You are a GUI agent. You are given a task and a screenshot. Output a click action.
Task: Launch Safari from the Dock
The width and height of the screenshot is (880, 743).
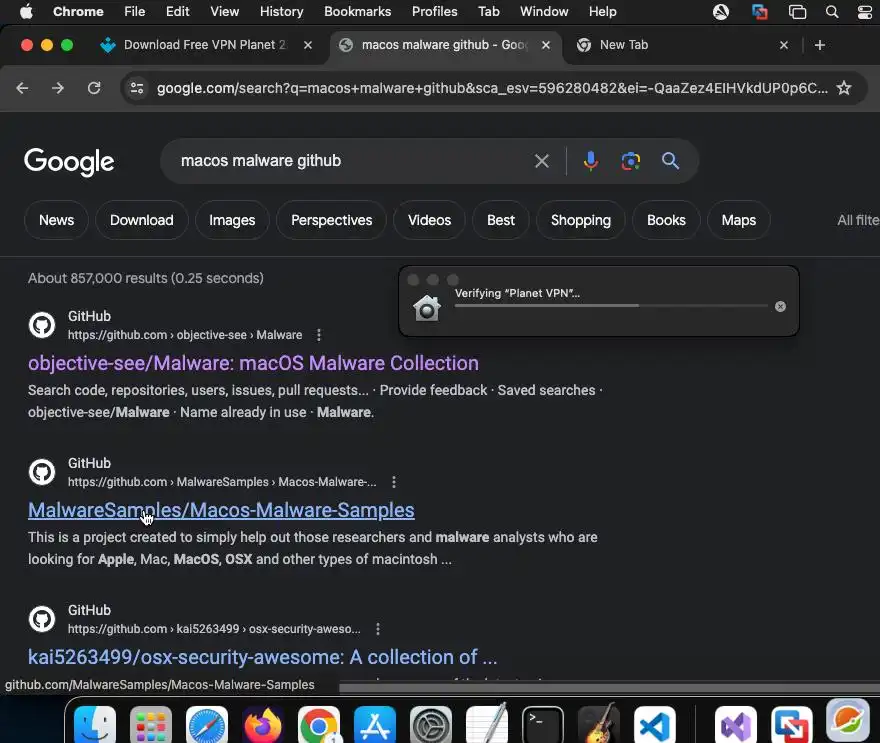point(207,724)
